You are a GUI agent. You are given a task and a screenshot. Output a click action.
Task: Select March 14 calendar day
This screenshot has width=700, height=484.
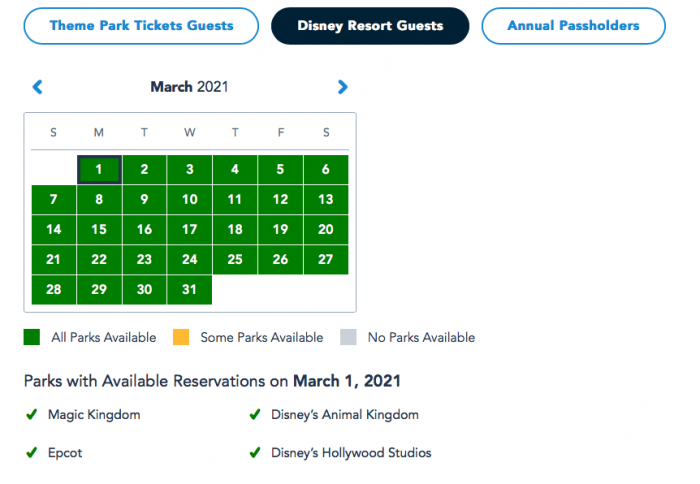(54, 229)
